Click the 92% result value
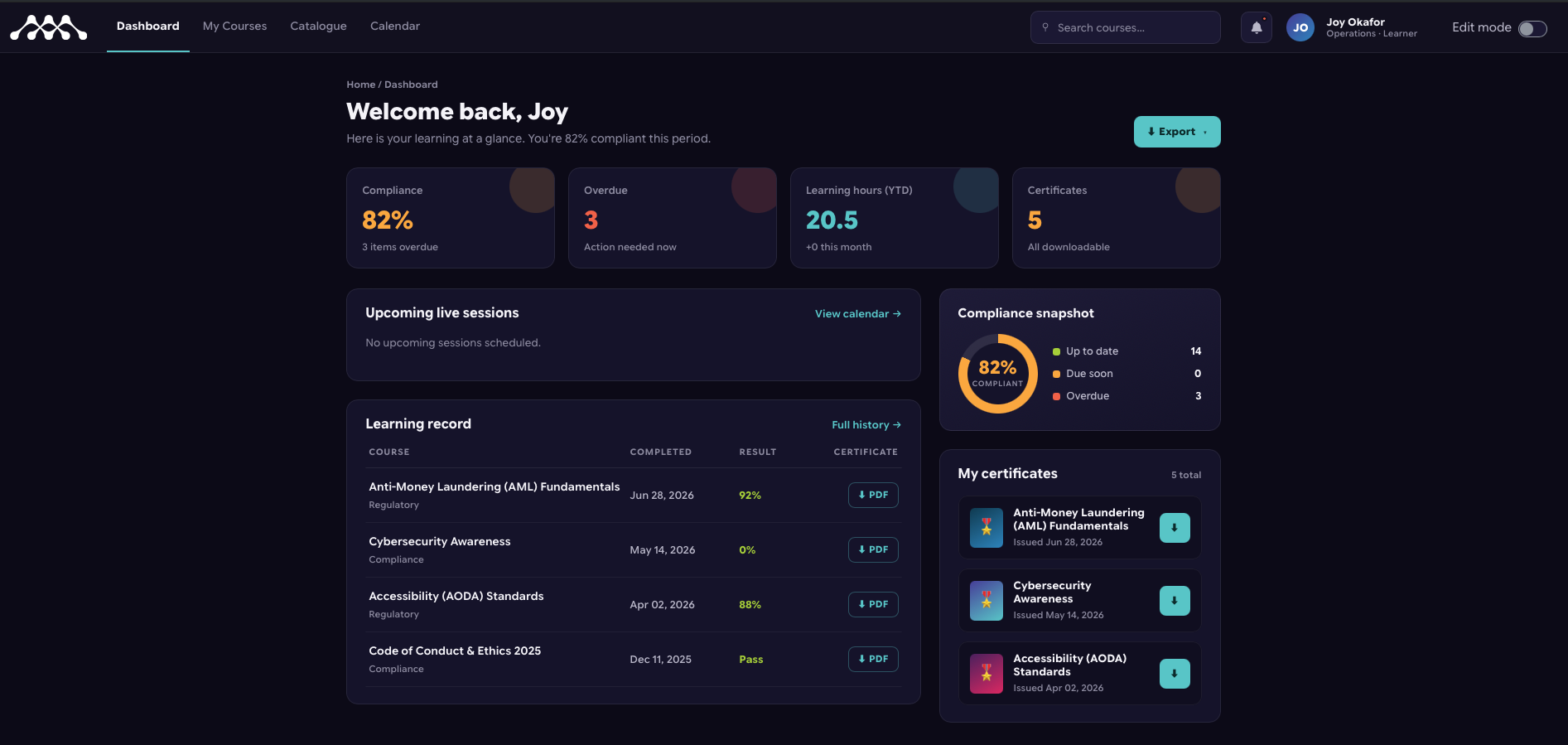The image size is (1568, 745). coord(750,496)
